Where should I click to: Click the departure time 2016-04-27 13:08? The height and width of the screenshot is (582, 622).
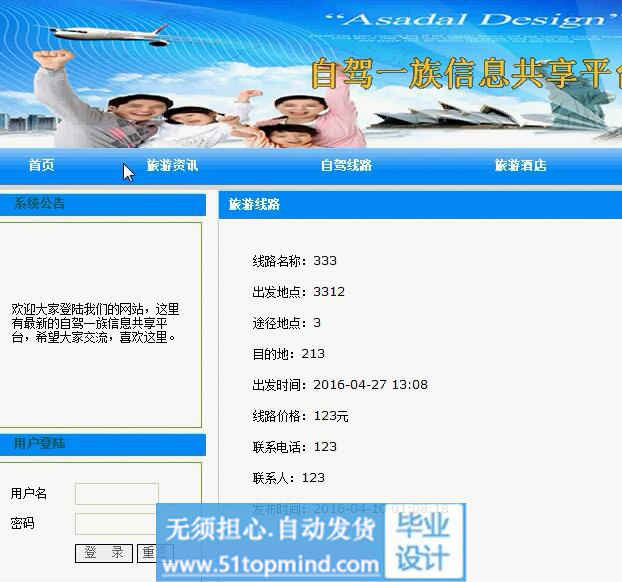371,385
